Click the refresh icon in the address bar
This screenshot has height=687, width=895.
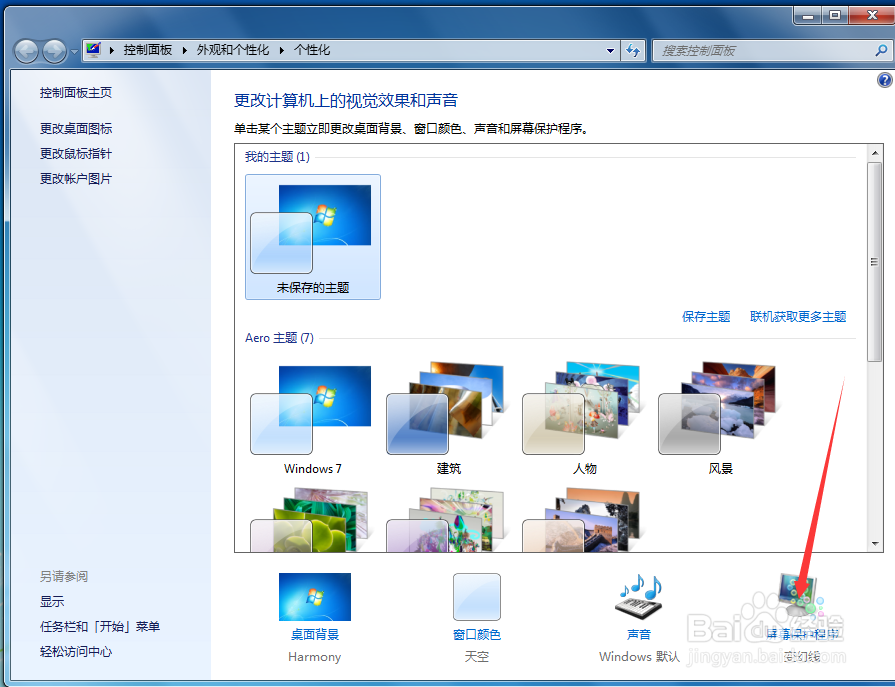[x=634, y=49]
